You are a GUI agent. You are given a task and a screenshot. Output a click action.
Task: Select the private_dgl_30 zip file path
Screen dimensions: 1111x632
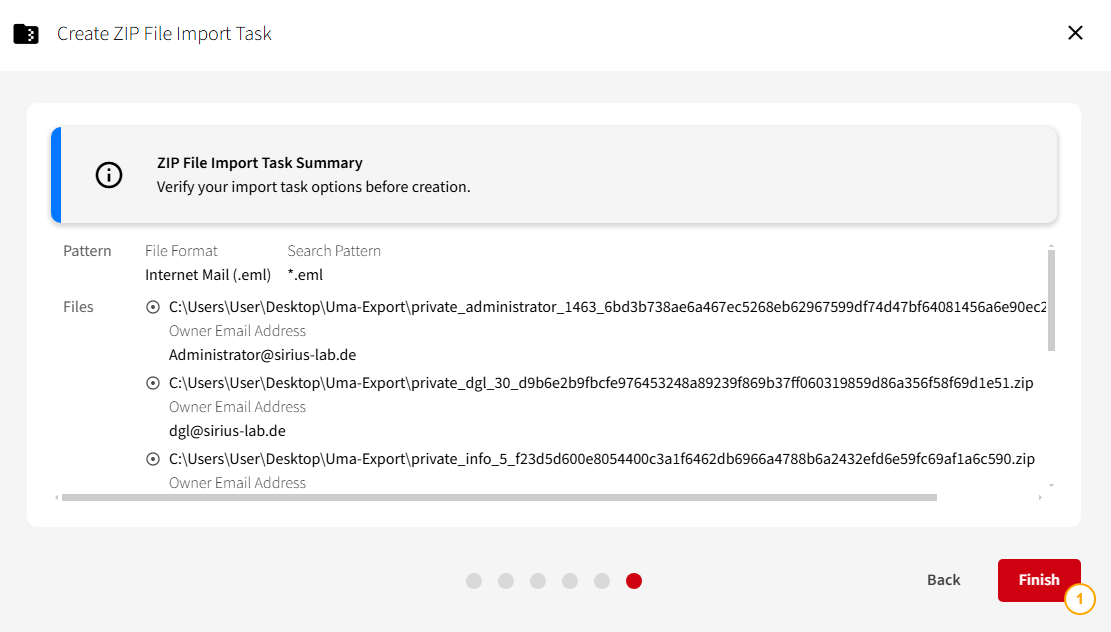(600, 383)
